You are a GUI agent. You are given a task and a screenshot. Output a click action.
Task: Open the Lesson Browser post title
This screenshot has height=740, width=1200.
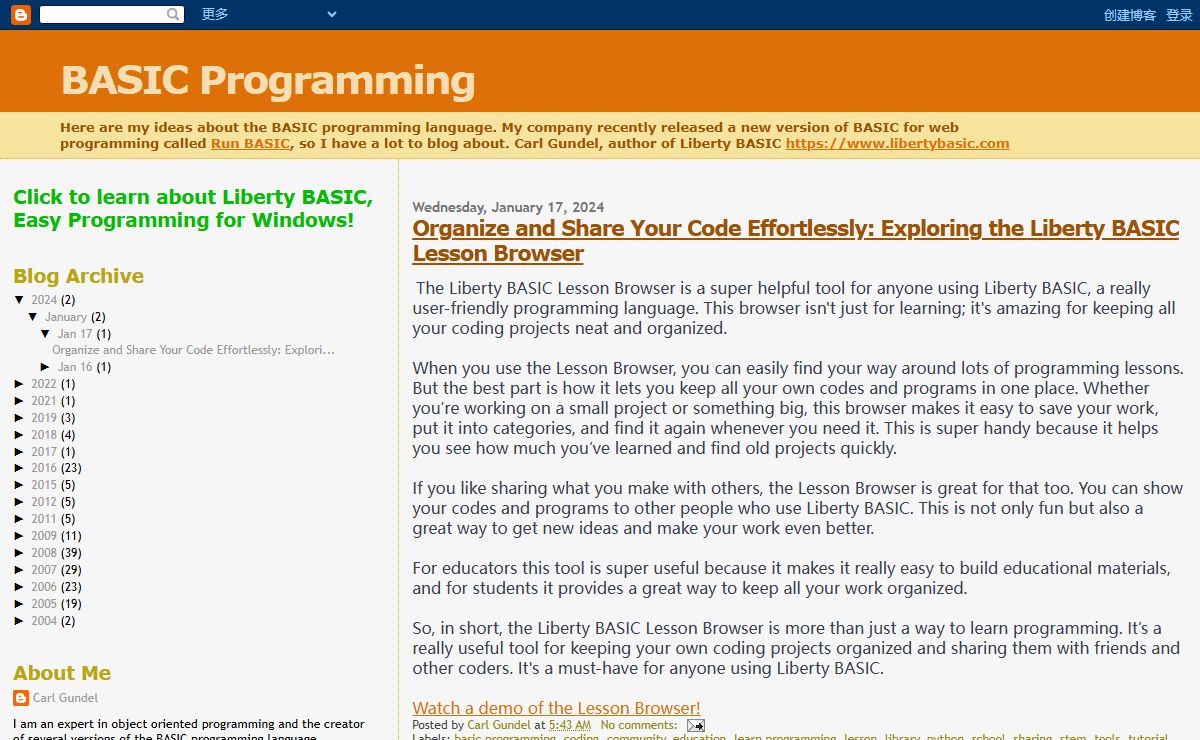[795, 240]
